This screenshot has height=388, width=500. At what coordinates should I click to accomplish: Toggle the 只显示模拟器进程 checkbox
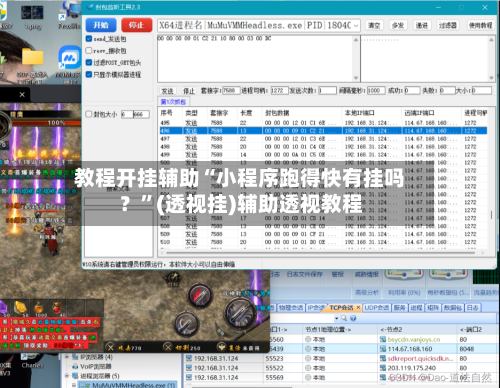coord(89,74)
